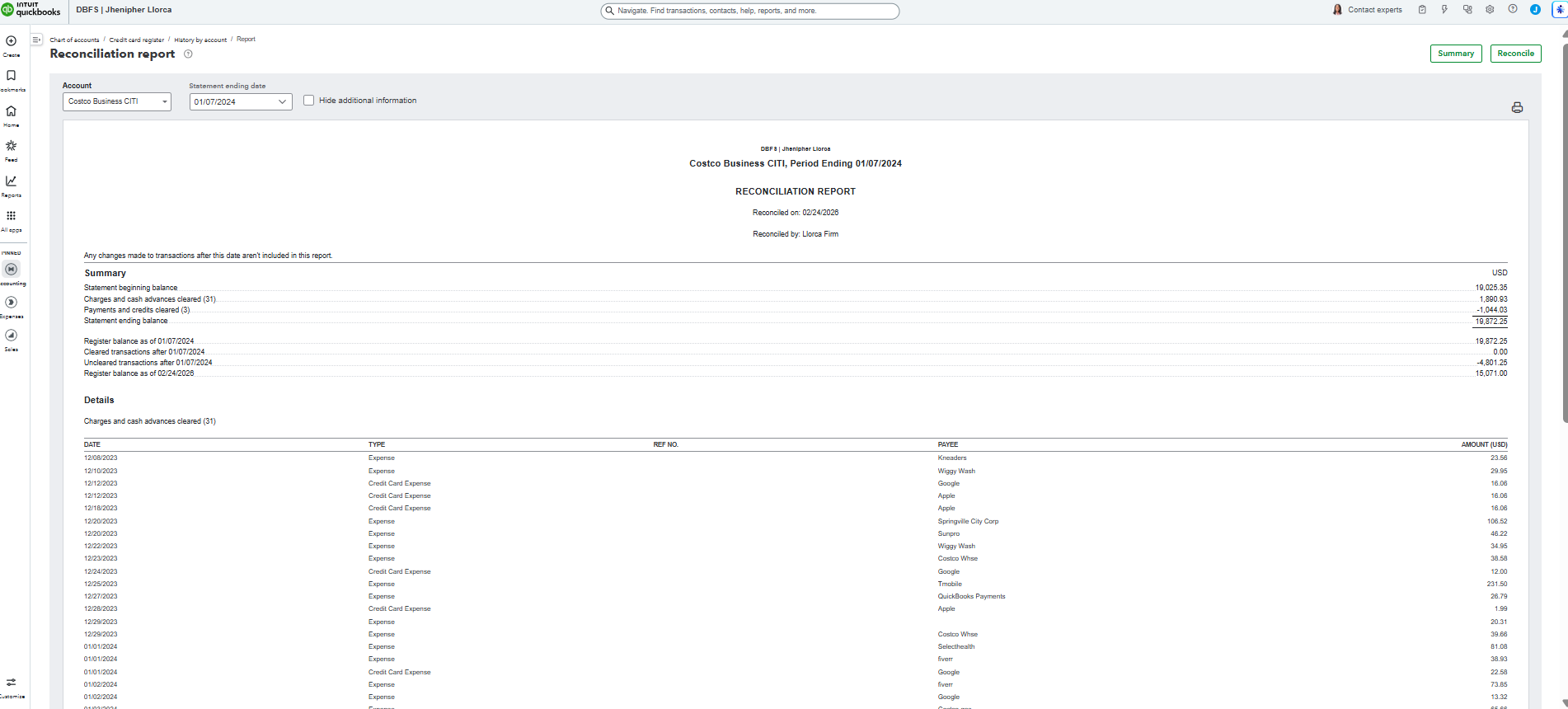Click payee QuickBooks Payments
This screenshot has width=1568, height=709.
(x=971, y=596)
